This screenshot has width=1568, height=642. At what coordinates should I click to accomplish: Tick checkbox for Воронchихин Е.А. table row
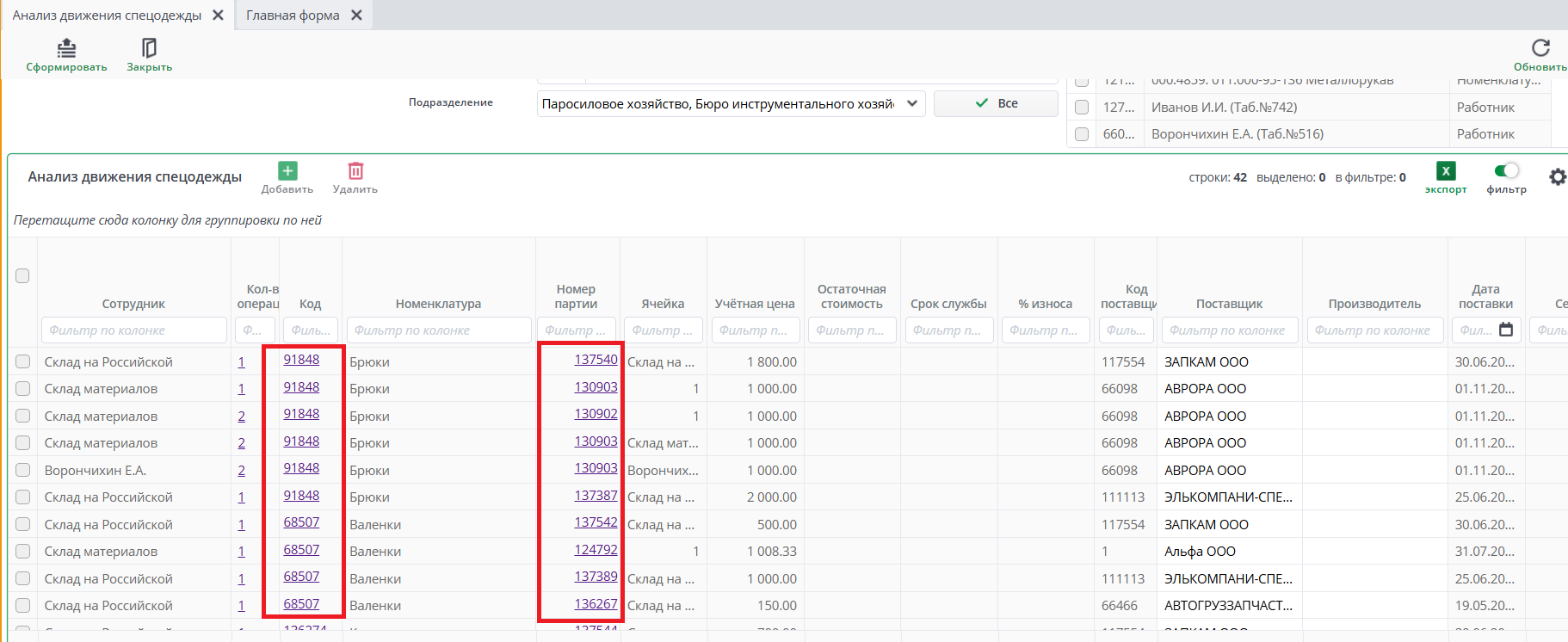tap(22, 471)
